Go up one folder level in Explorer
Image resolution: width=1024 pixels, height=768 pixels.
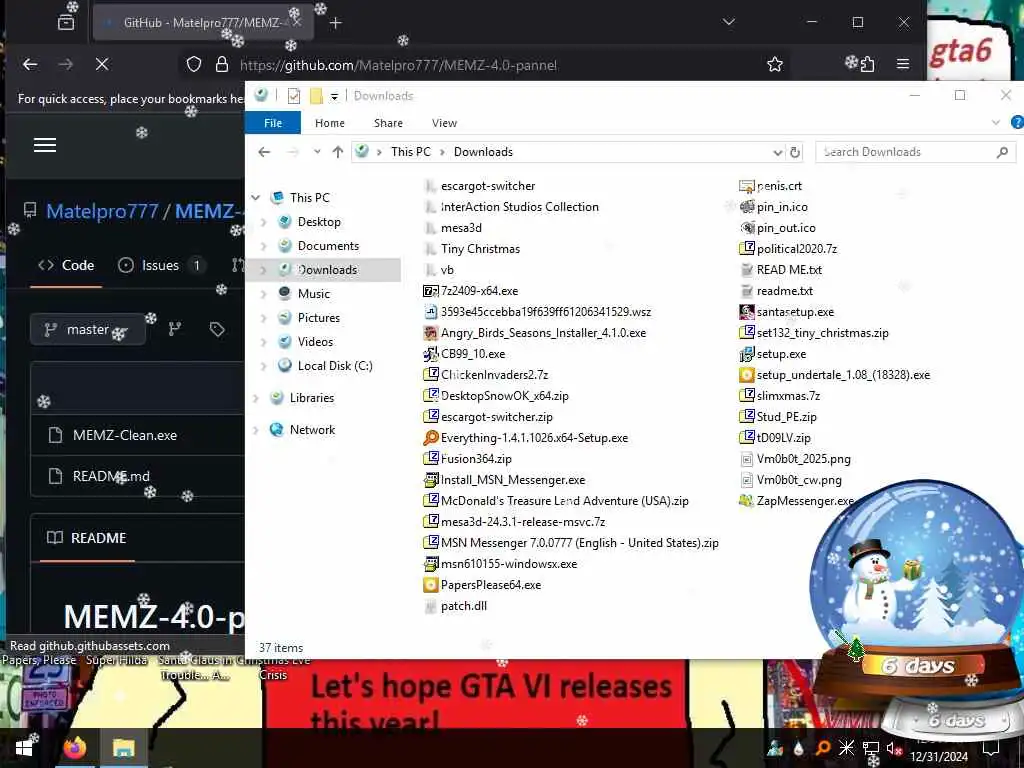coord(338,152)
